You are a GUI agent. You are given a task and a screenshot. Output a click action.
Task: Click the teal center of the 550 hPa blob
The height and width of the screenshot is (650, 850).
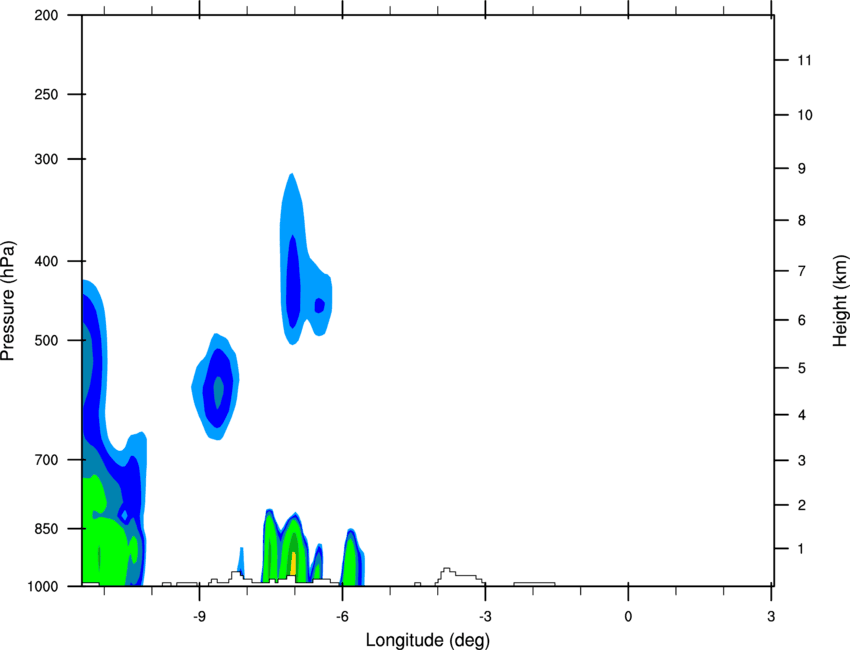pyautogui.click(x=218, y=393)
